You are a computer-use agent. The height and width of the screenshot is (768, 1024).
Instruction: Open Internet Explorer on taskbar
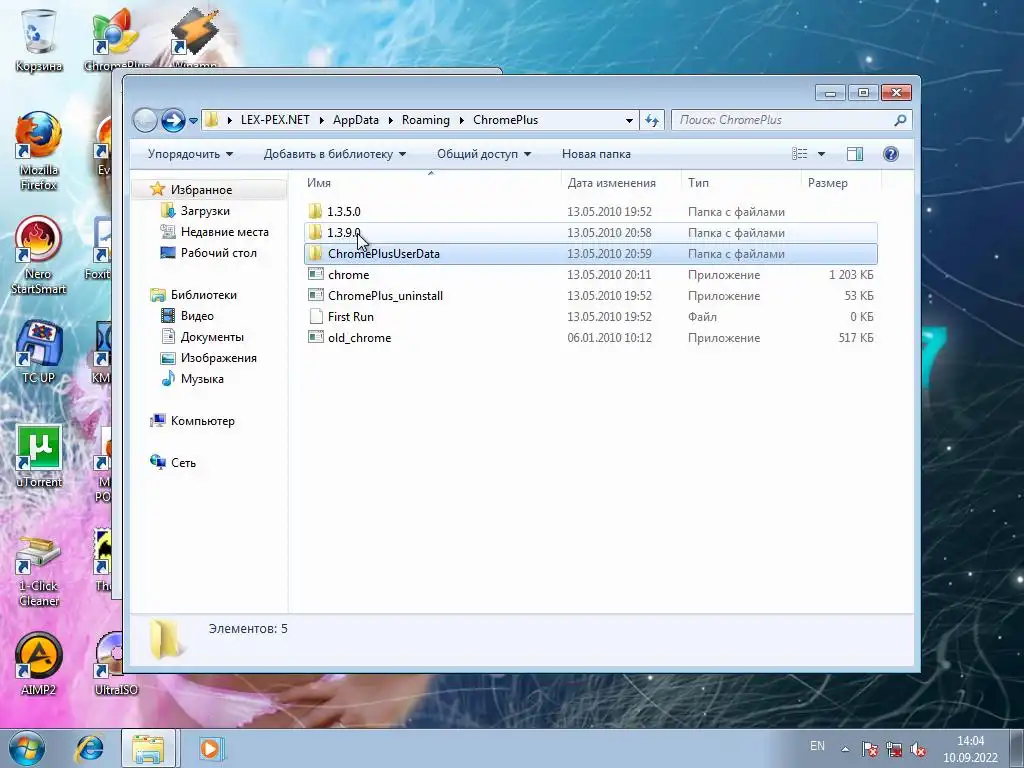(89, 748)
